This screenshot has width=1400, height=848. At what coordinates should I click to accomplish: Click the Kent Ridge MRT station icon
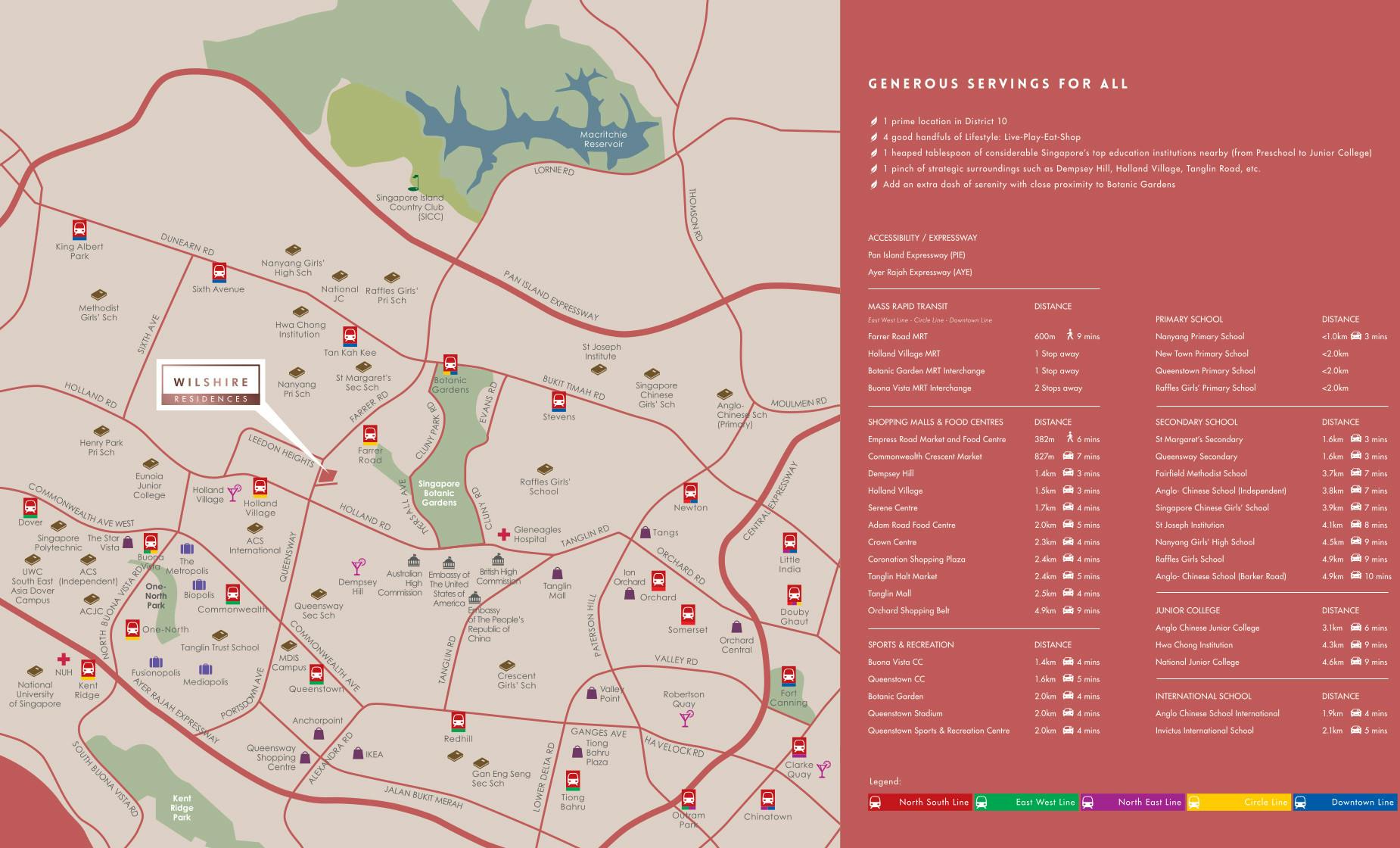click(88, 670)
